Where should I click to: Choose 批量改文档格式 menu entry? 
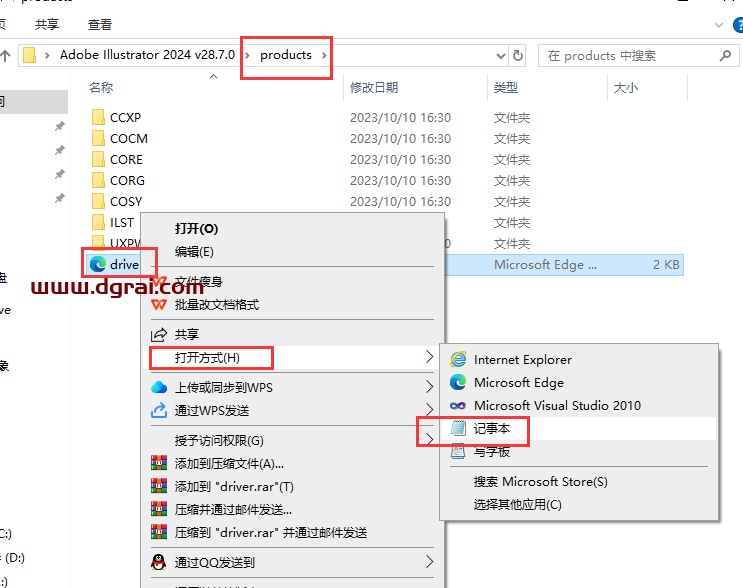(x=217, y=304)
